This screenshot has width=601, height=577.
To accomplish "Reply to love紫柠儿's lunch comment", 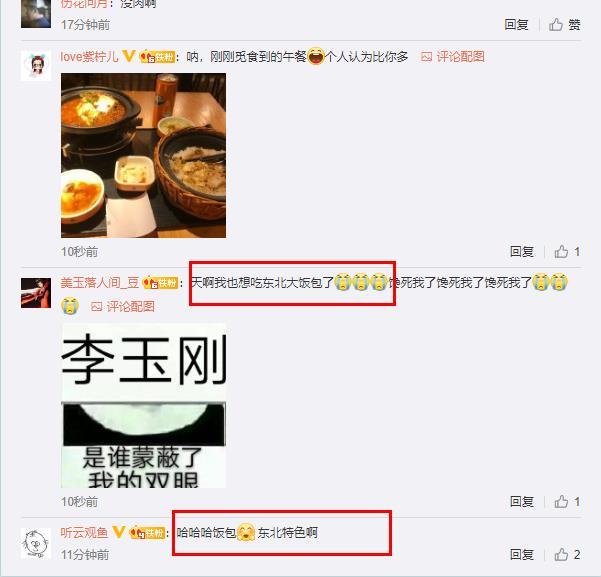I will [x=522, y=252].
